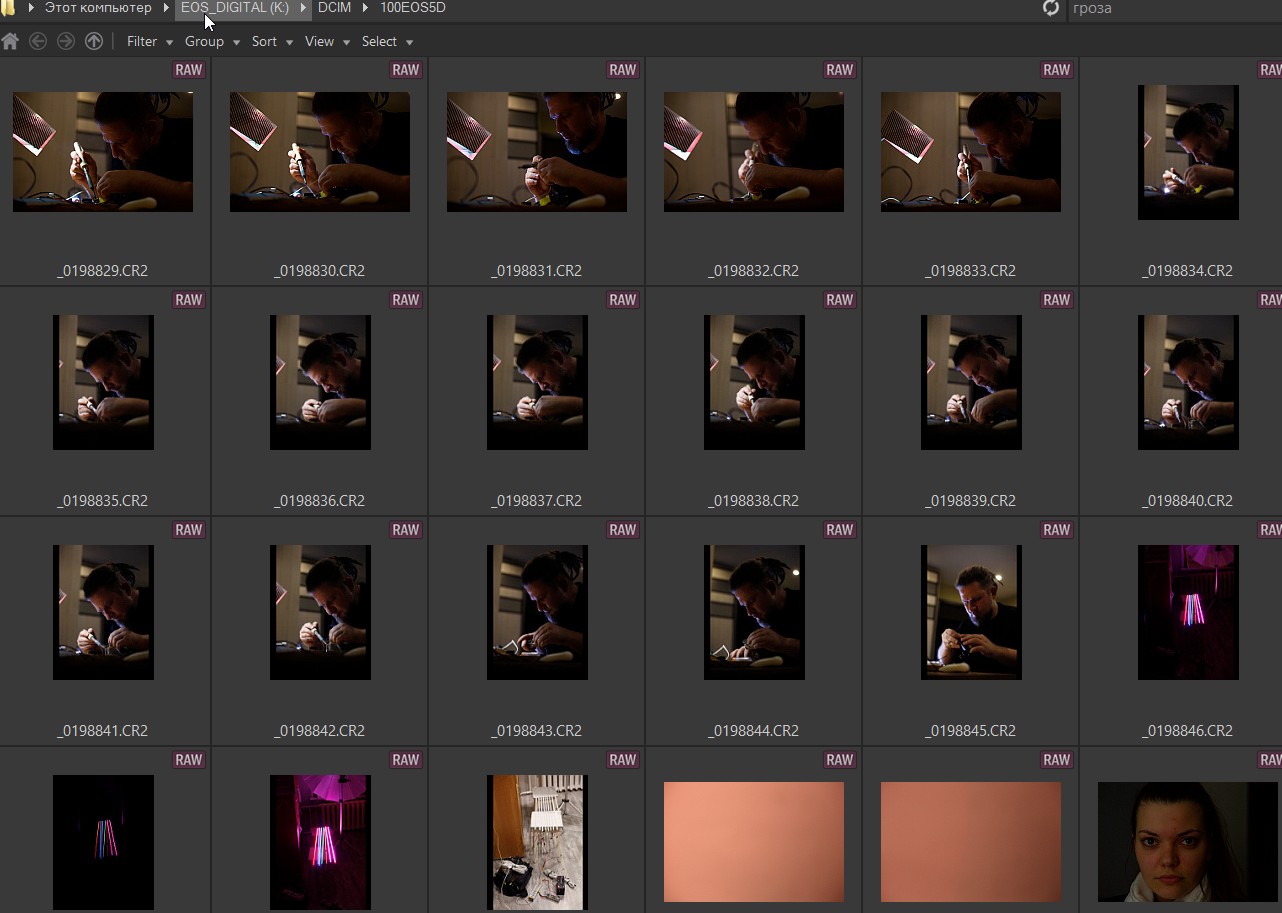This screenshot has width=1282, height=913.
Task: Select thumbnail _0198836.CR2
Action: coord(320,382)
